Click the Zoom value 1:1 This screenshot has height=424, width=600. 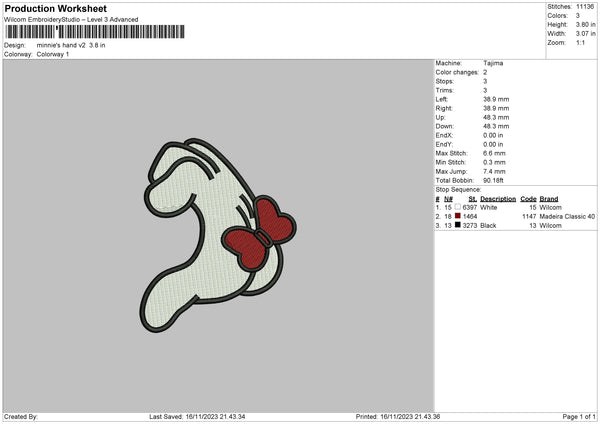[x=580, y=43]
